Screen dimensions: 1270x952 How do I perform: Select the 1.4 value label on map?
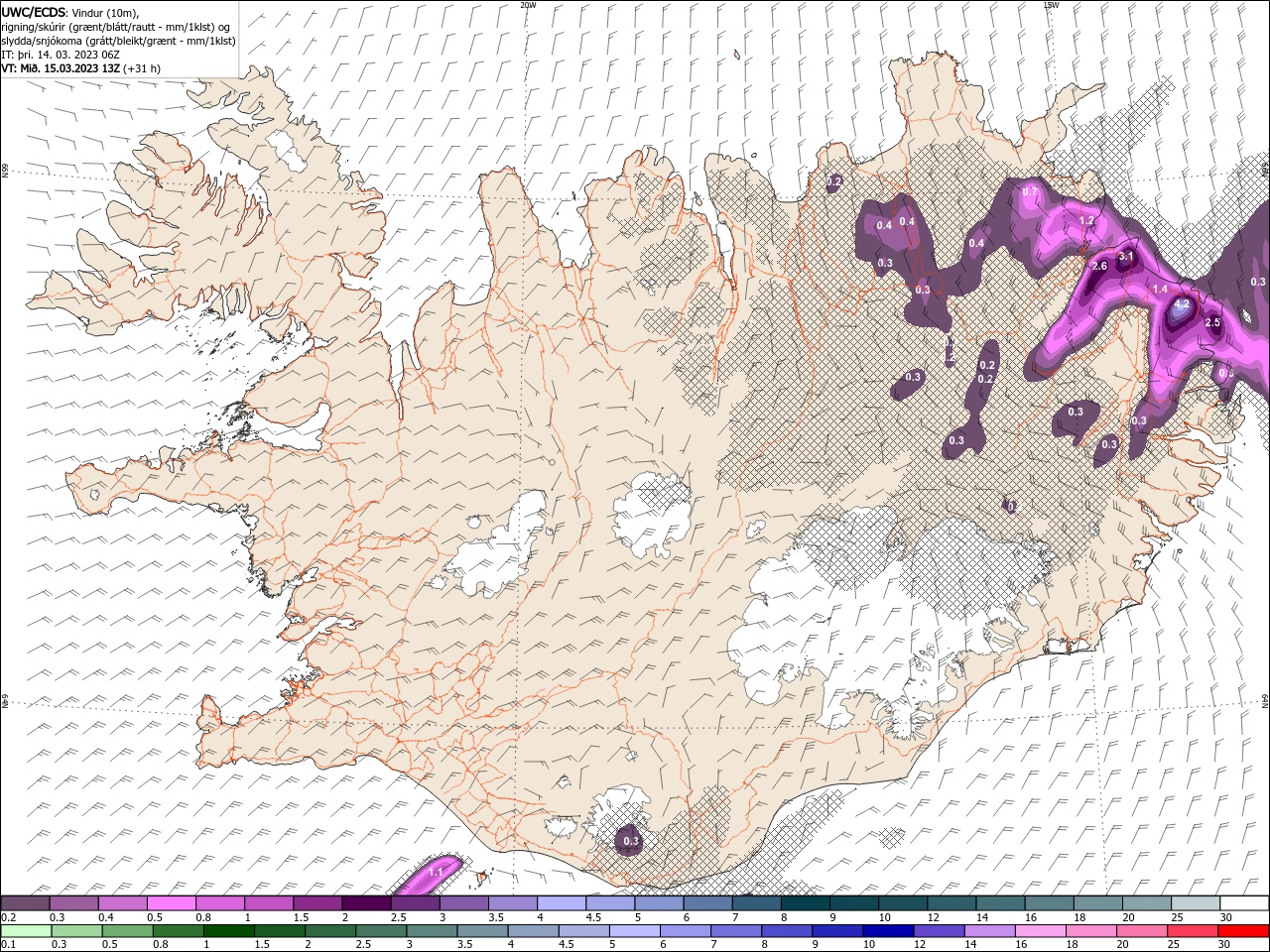click(x=1160, y=289)
